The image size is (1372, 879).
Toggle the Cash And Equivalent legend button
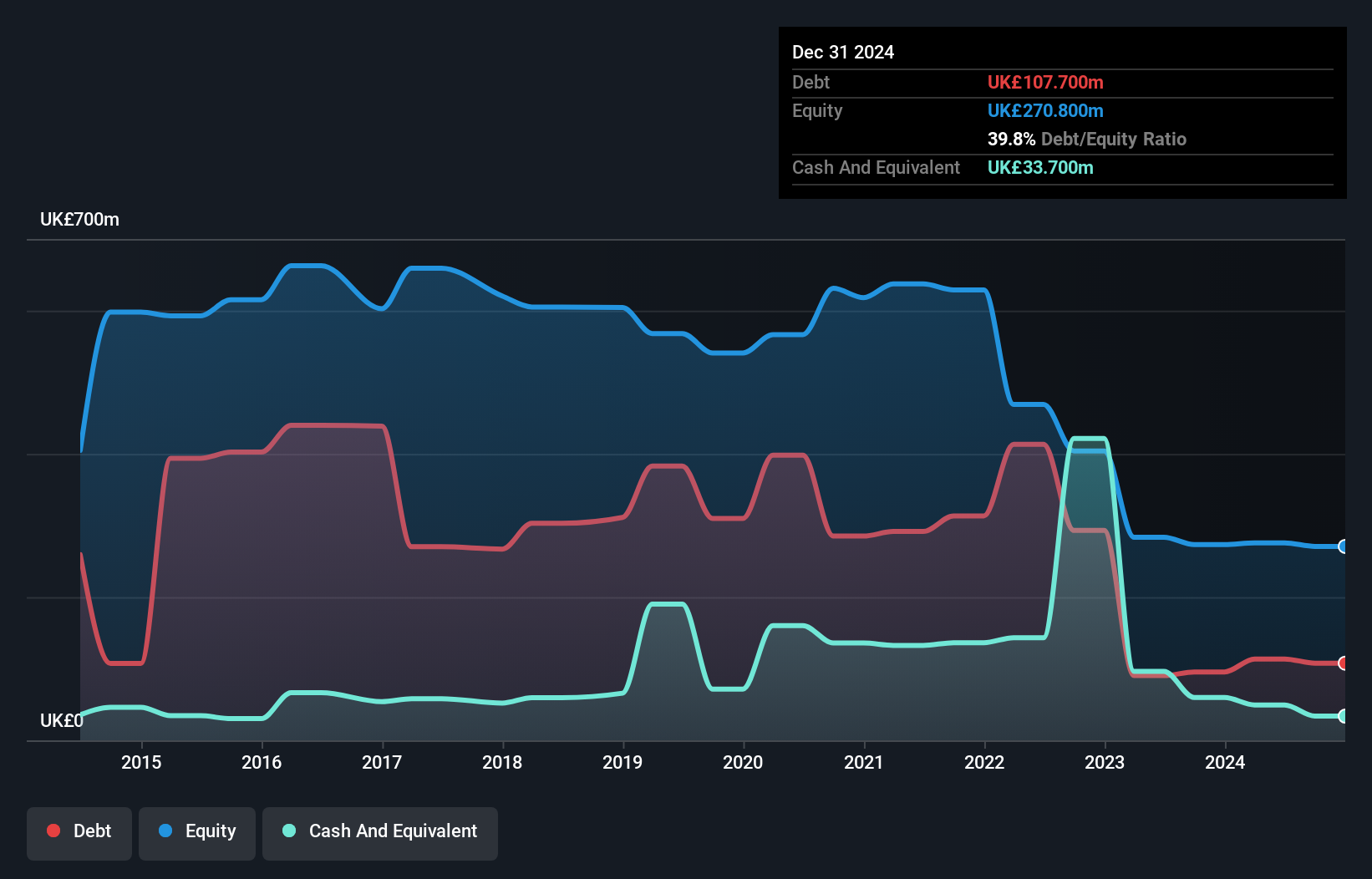(x=380, y=833)
